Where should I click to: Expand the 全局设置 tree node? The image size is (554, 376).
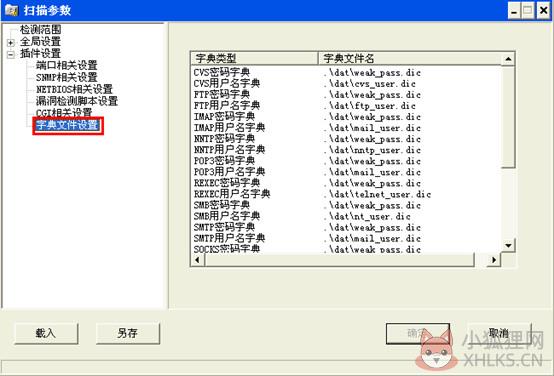point(11,43)
